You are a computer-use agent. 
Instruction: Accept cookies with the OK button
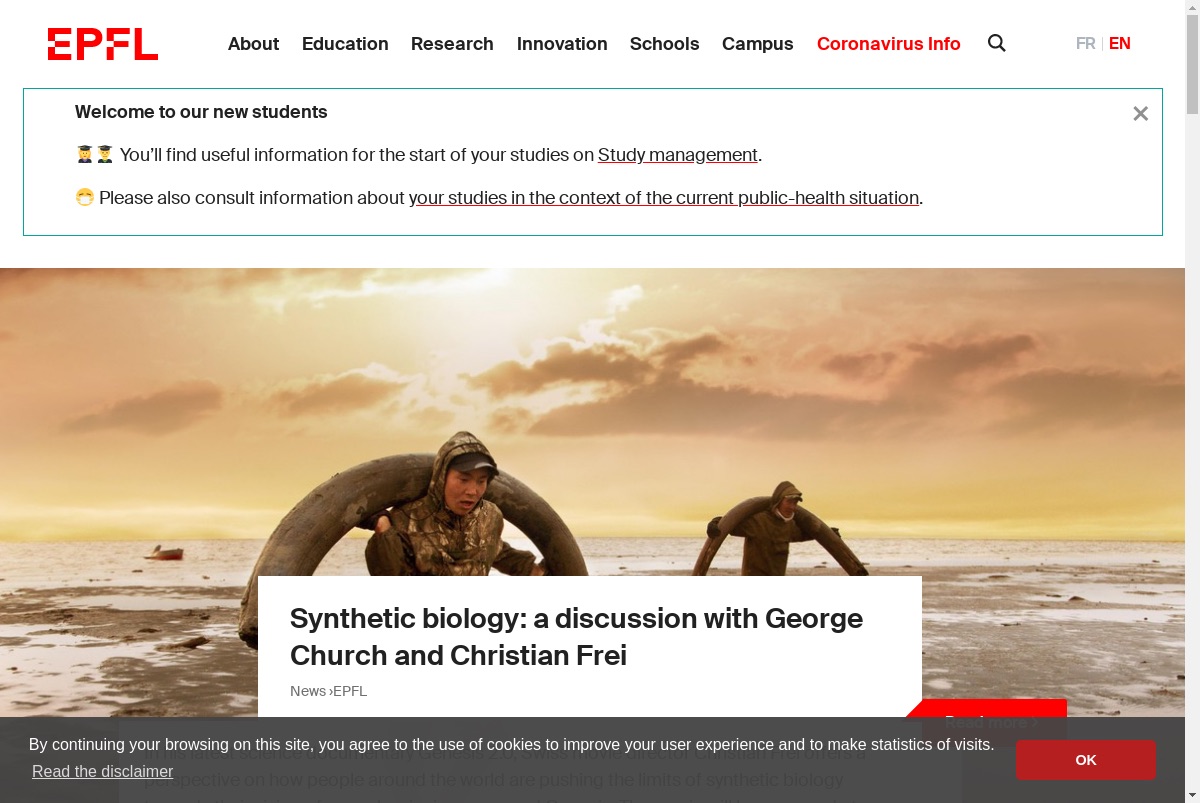tap(1085, 760)
